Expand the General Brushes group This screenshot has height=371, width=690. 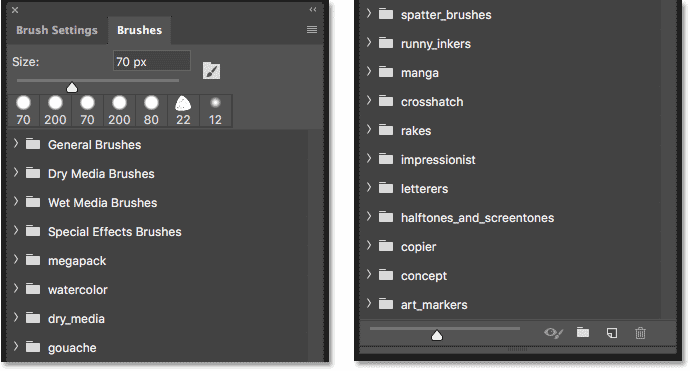[16, 143]
